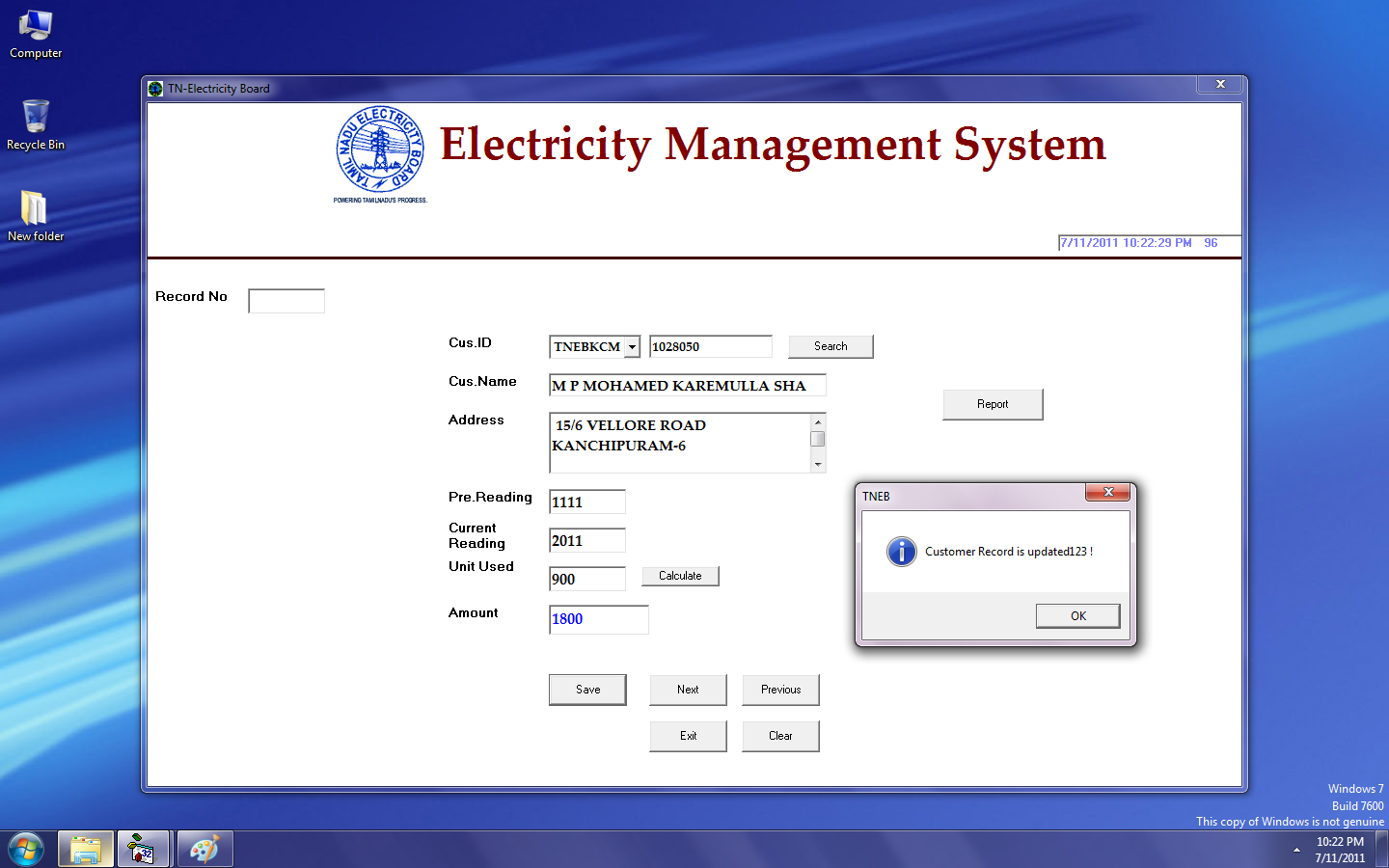Click the Record No input field
This screenshot has width=1389, height=868.
point(286,301)
